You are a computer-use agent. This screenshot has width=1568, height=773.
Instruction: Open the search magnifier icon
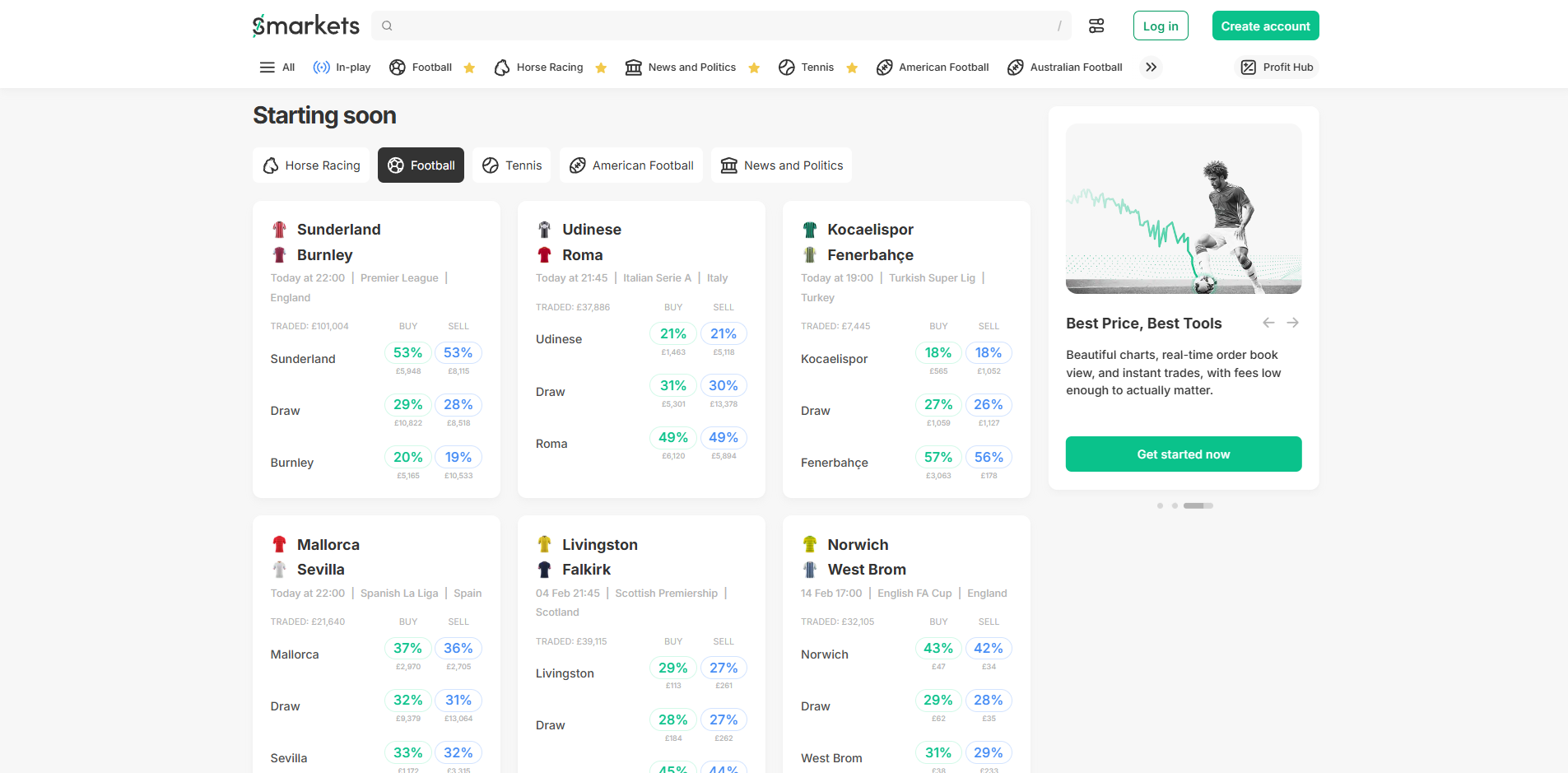point(387,26)
